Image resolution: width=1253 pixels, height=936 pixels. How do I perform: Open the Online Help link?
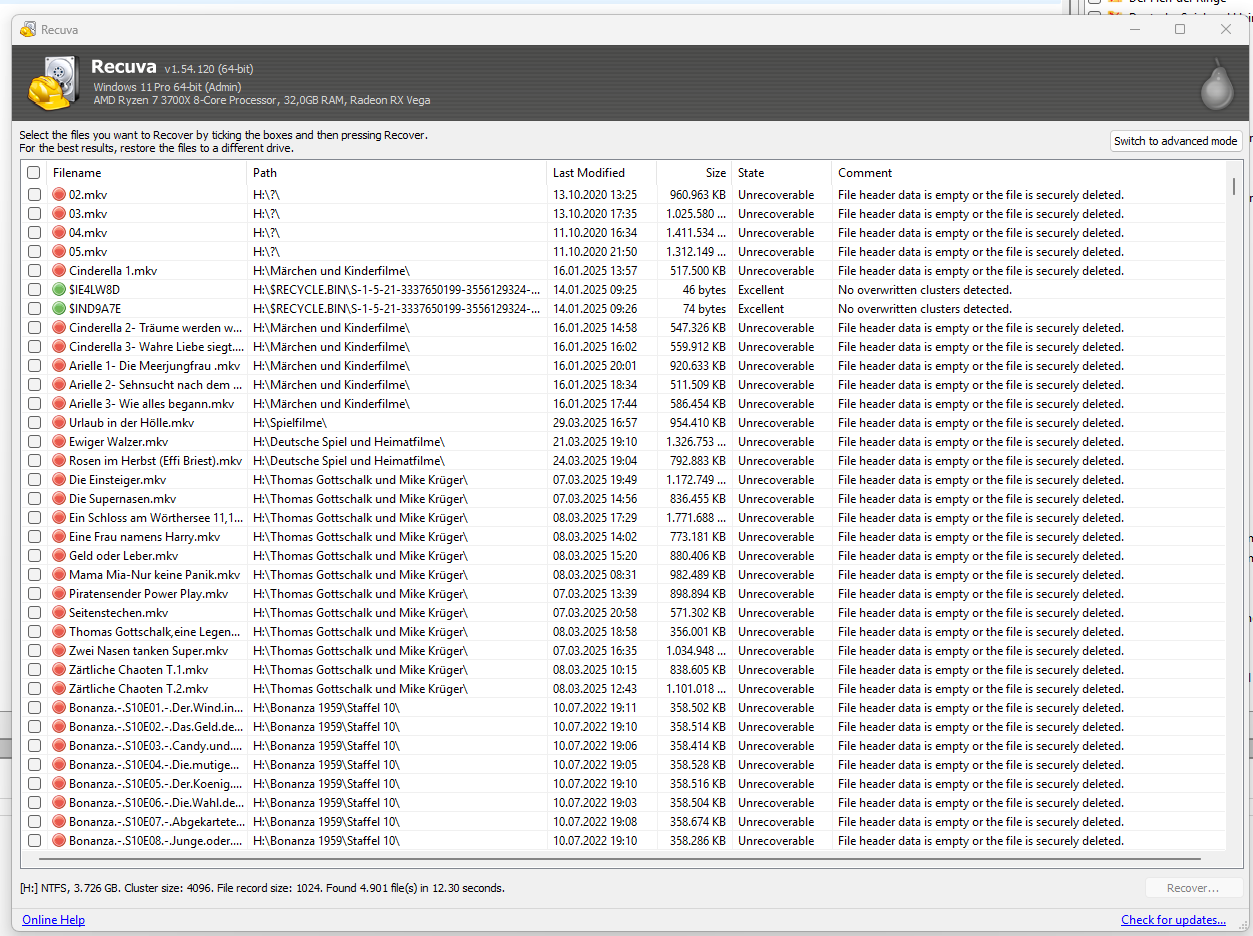point(54,920)
